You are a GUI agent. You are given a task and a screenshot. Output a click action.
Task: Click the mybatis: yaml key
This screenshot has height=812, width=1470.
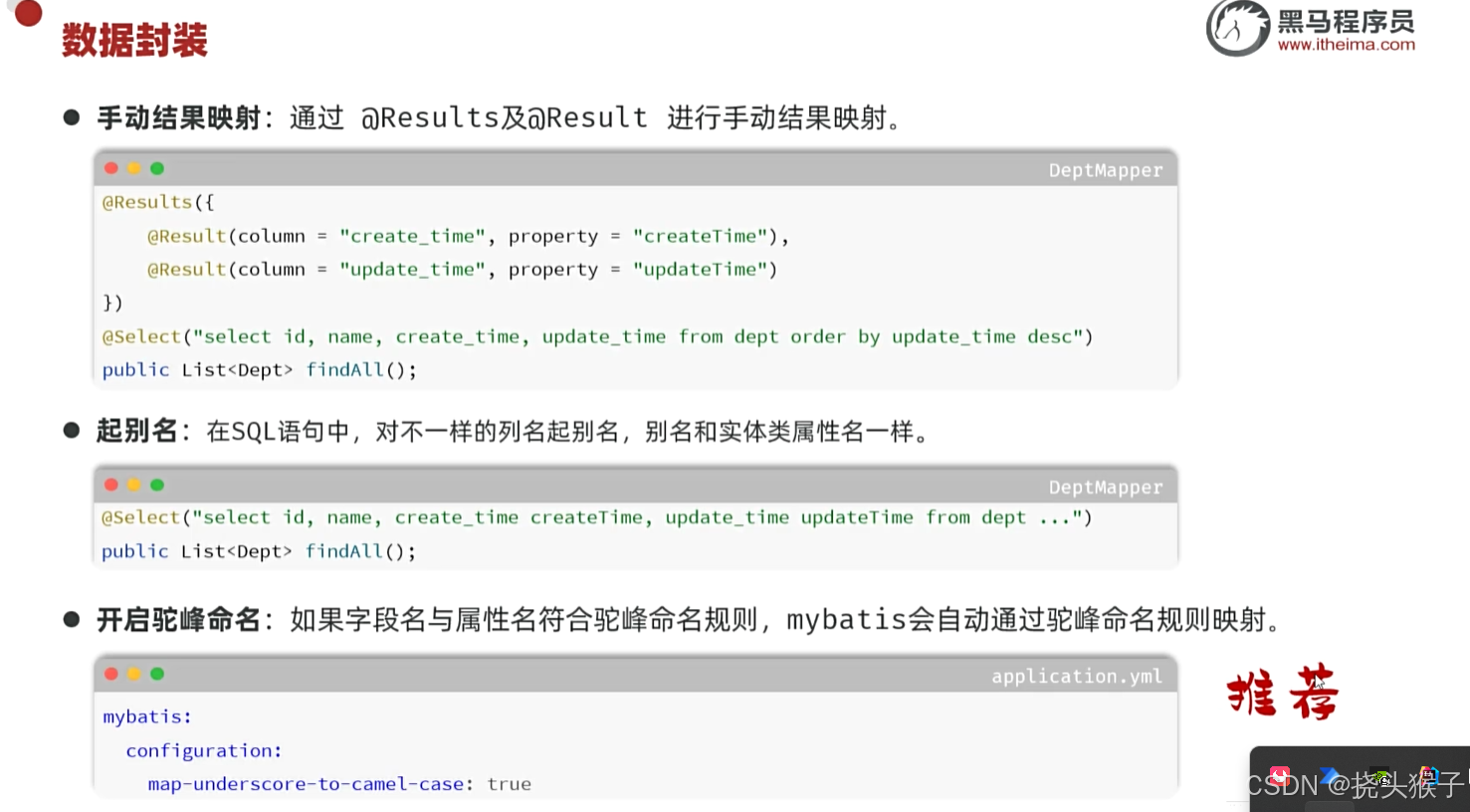tap(147, 716)
